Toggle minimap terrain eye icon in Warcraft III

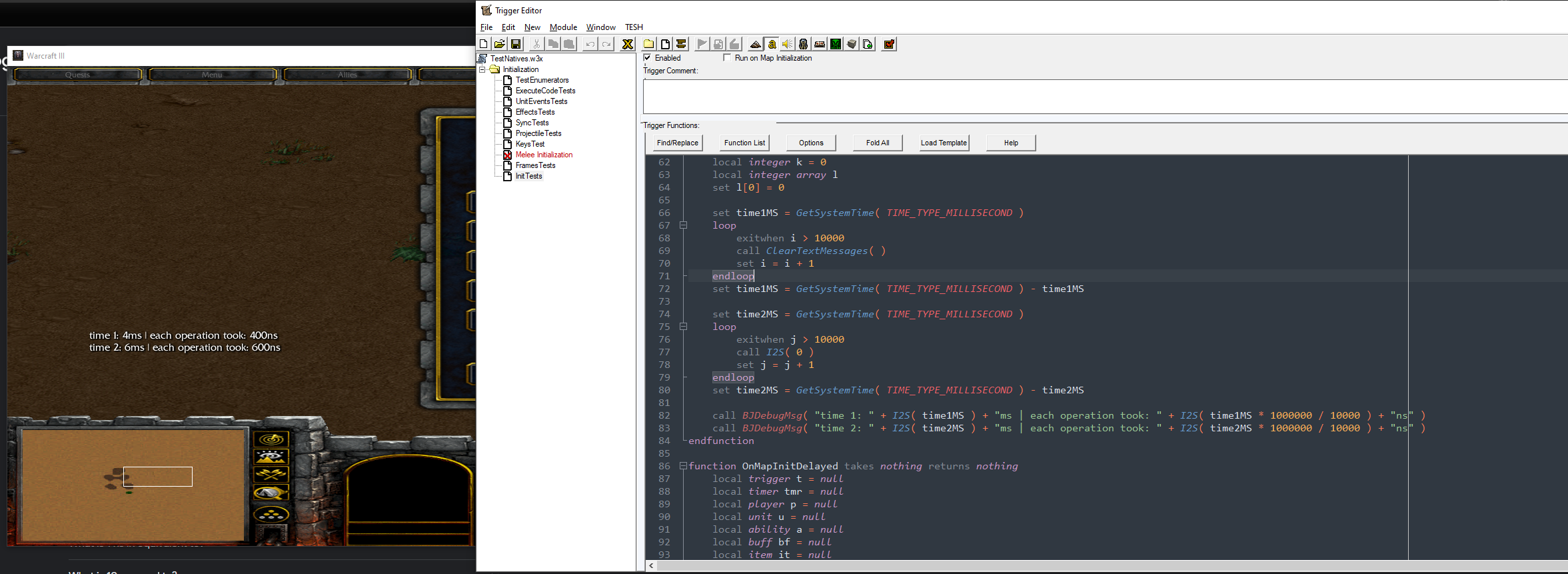click(x=271, y=457)
